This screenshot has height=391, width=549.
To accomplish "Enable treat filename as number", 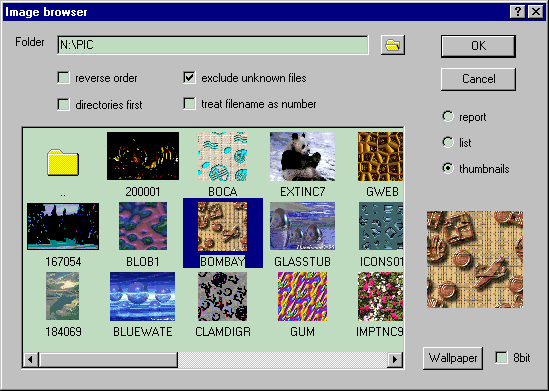I will (x=189, y=104).
